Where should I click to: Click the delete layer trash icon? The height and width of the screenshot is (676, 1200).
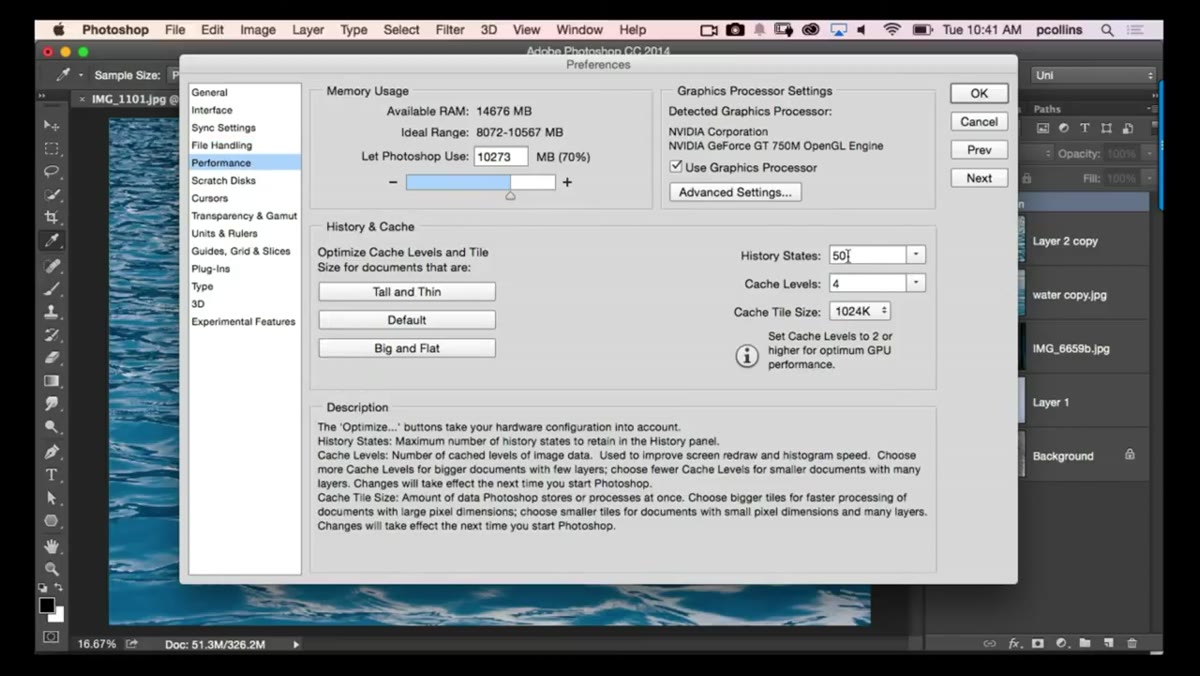(x=1132, y=643)
